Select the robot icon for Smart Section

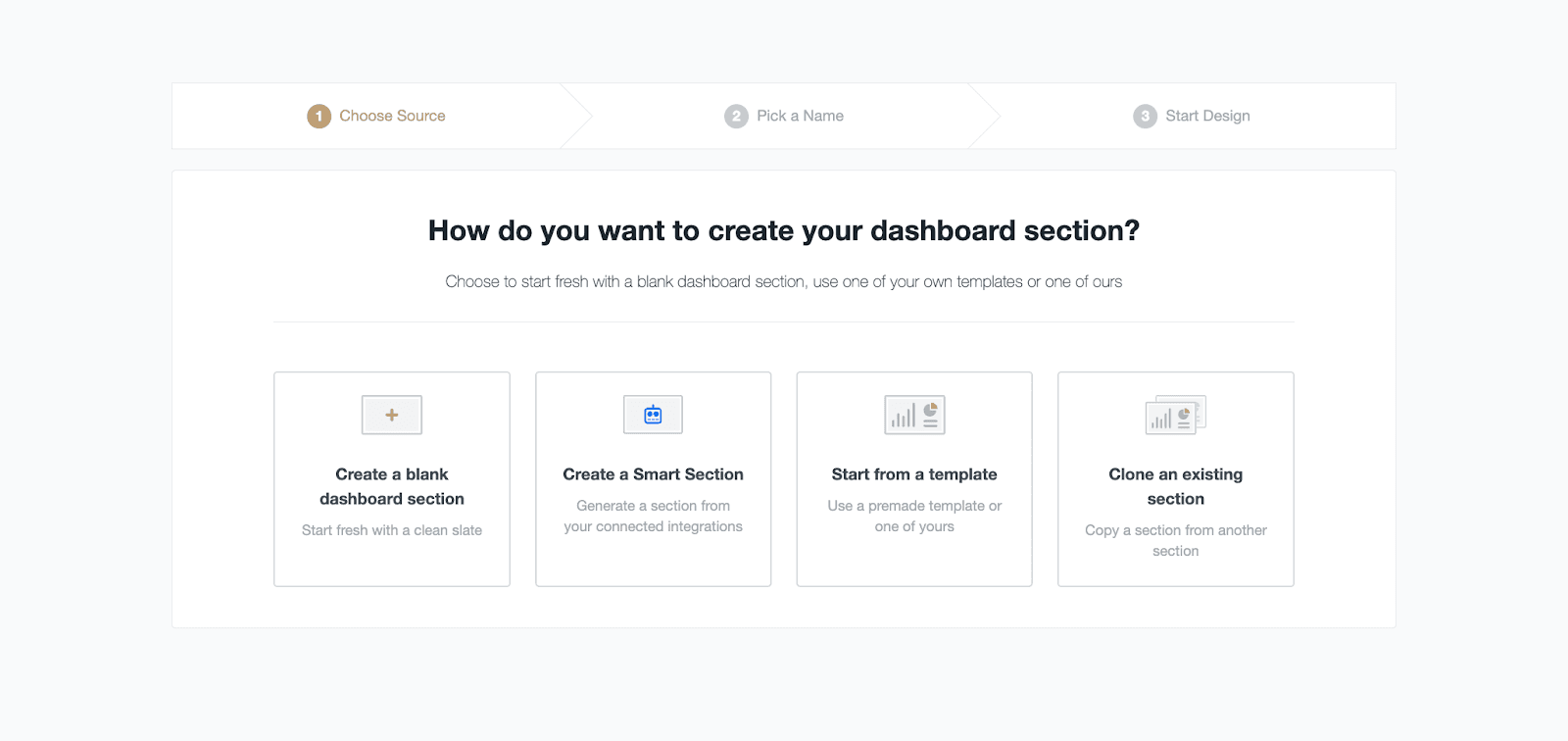click(x=652, y=414)
